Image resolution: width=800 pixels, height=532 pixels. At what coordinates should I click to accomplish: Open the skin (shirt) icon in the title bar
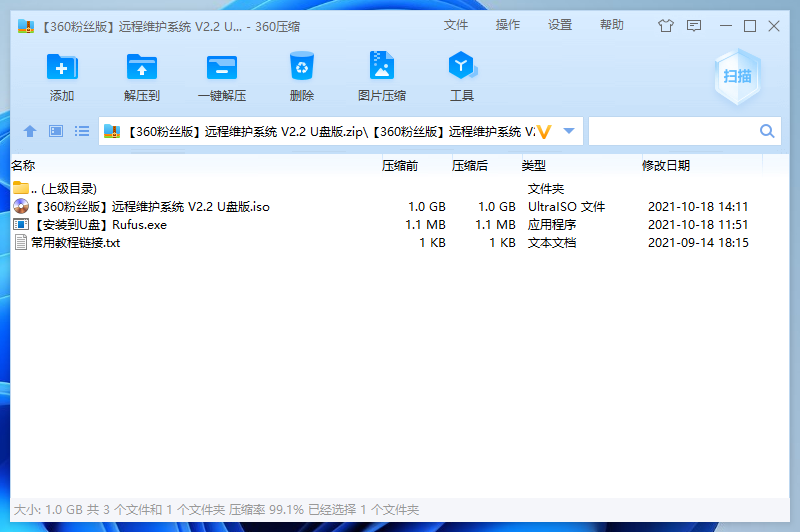coord(665,26)
